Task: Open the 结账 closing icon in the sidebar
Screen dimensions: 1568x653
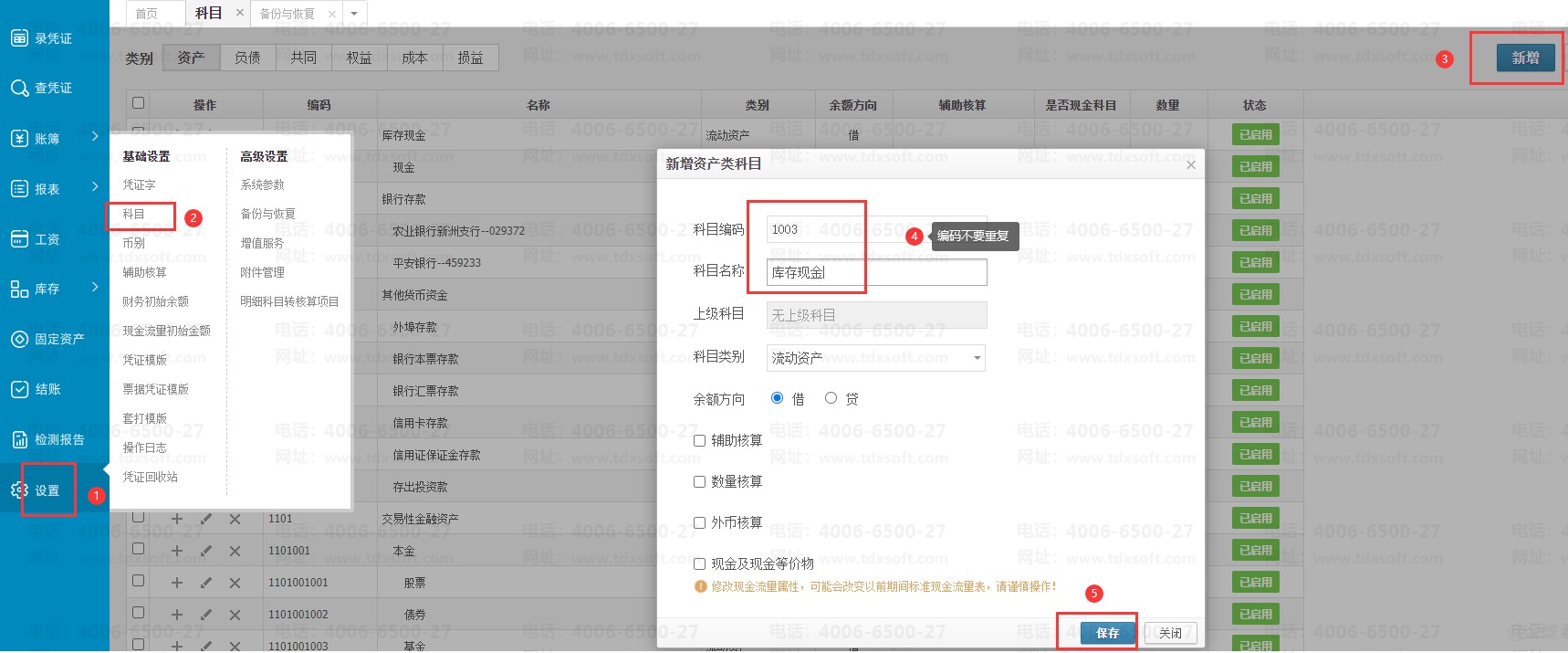Action: tap(19, 389)
